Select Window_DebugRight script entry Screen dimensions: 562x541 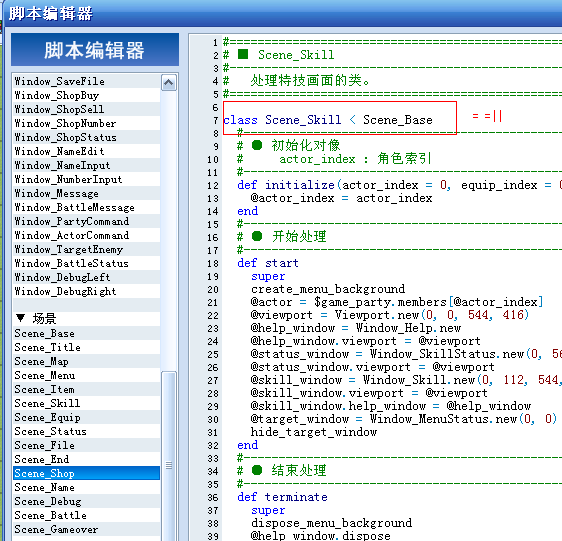[x=86, y=291]
